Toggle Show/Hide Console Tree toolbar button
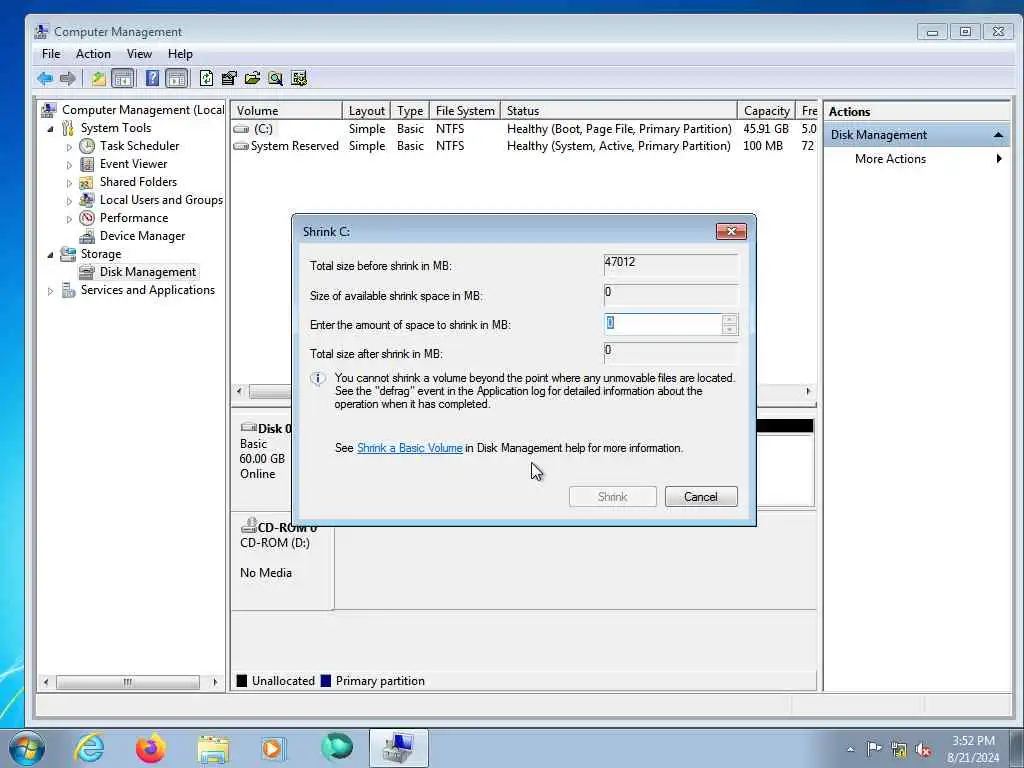This screenshot has width=1024, height=768. click(123, 79)
